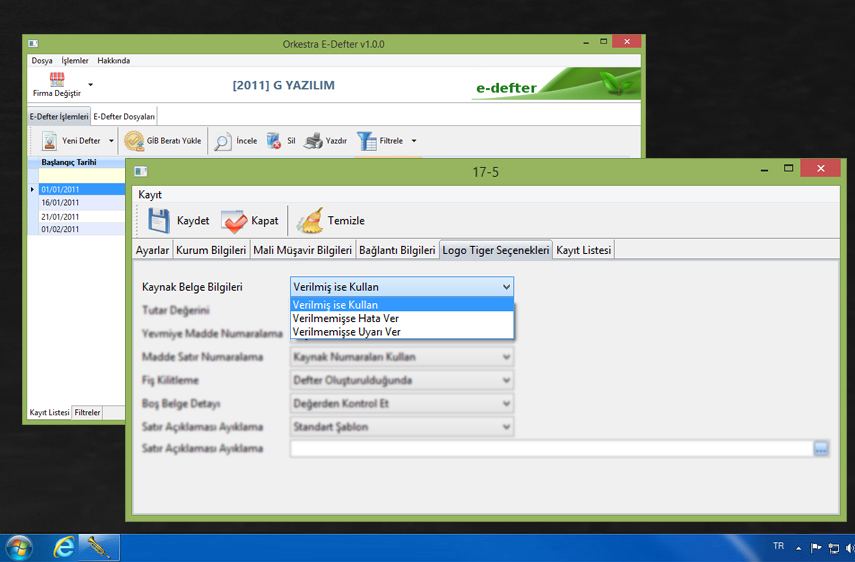Click the Temizle broom icon

[x=310, y=221]
